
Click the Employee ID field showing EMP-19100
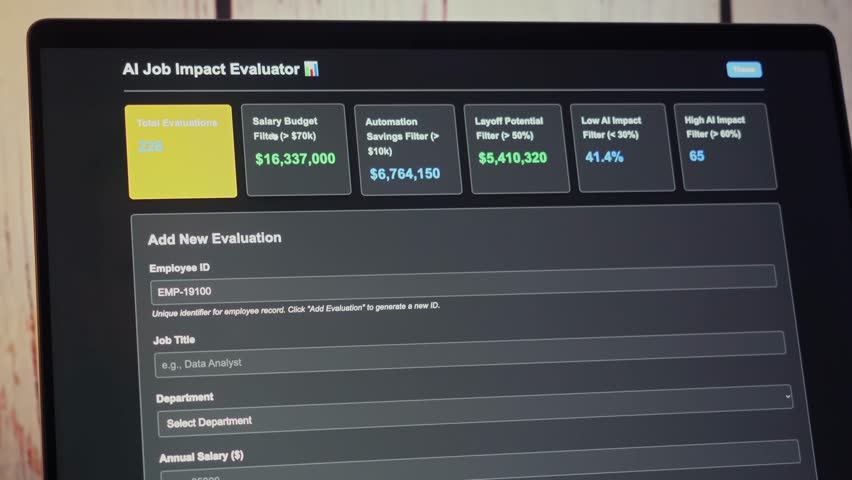pyautogui.click(x=463, y=285)
